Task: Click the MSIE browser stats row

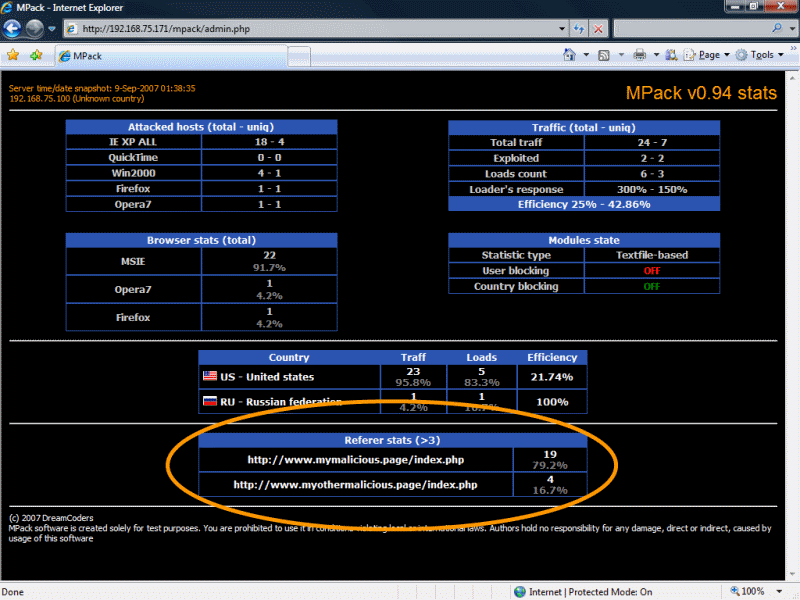Action: pos(201,261)
